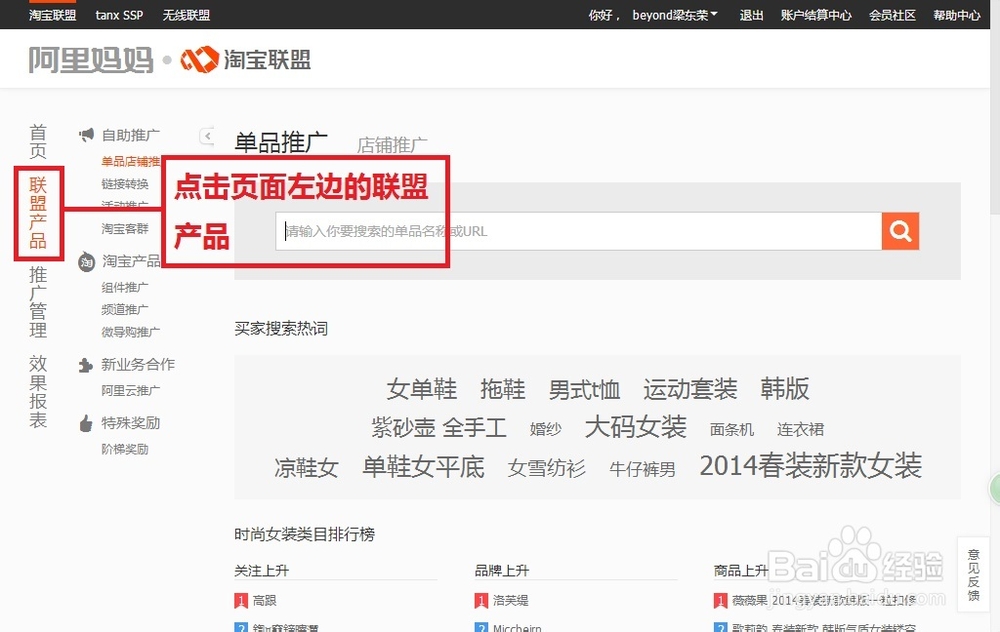The width and height of the screenshot is (1000, 632).
Task: Collapse the sidebar with the arrow icon
Action: pyautogui.click(x=207, y=136)
